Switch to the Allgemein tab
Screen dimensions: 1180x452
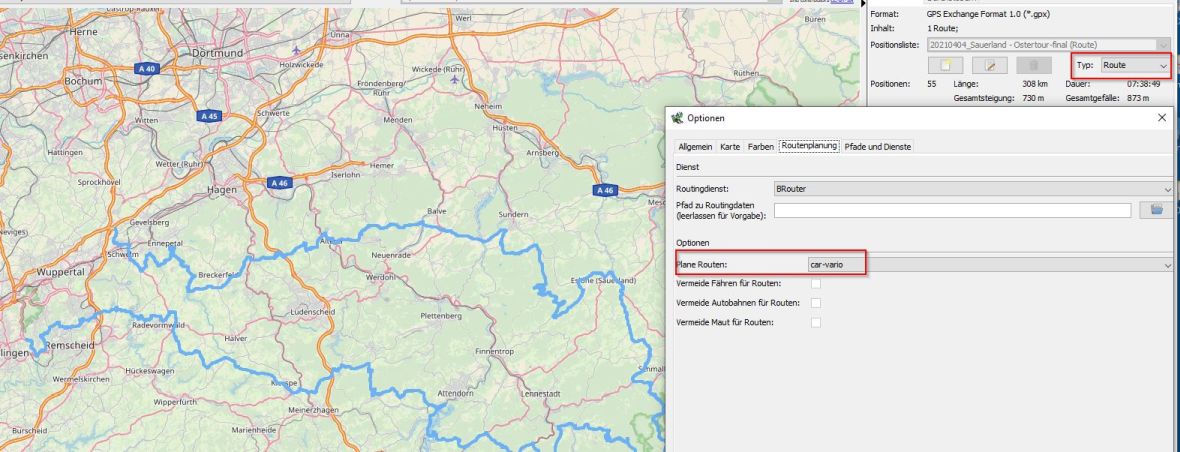pos(695,147)
